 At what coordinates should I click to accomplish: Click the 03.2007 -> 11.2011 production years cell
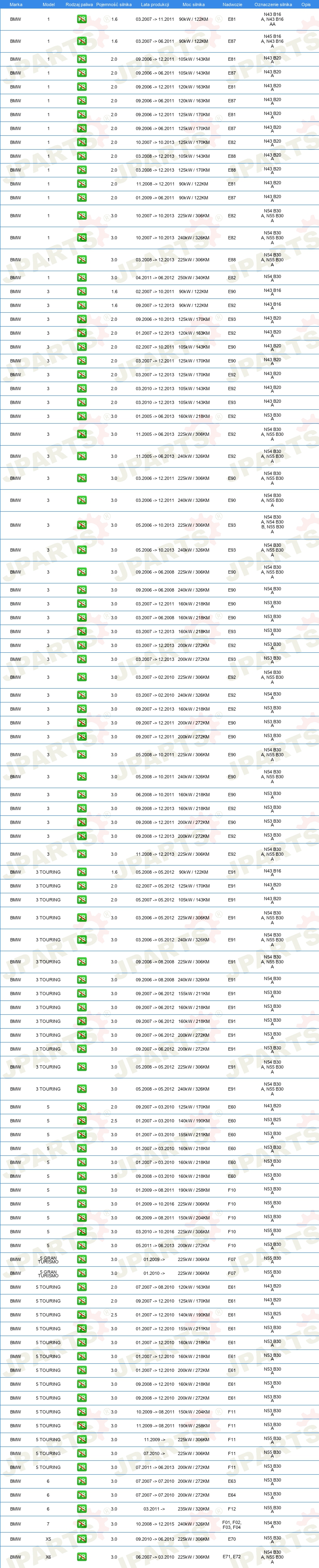[x=155, y=19]
